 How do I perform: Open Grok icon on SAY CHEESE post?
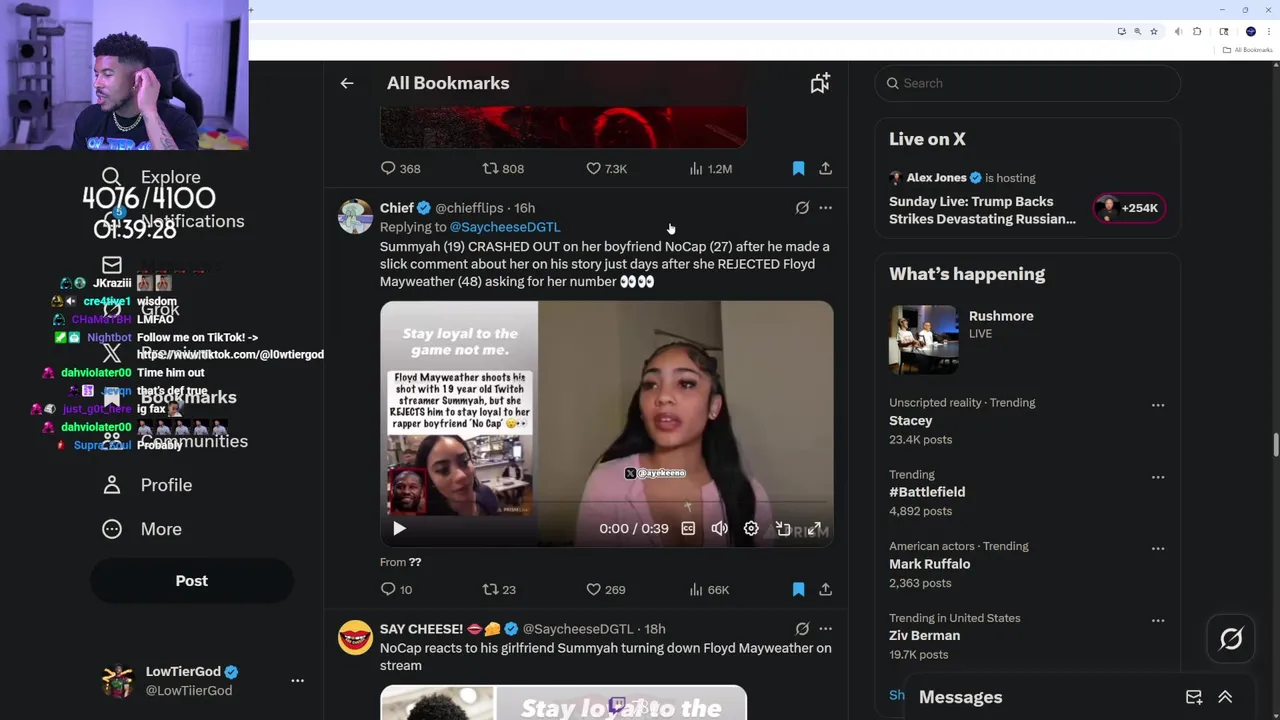coord(802,629)
